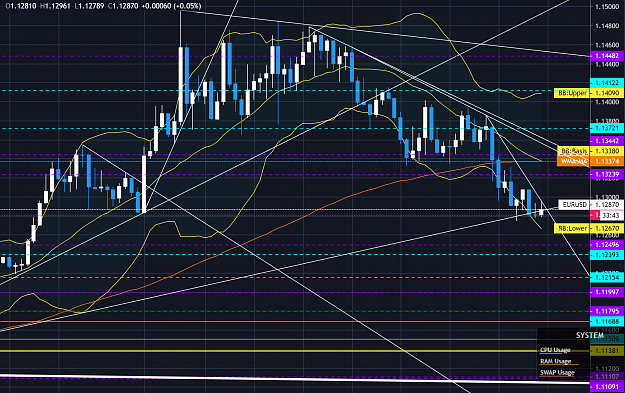The height and width of the screenshot is (393, 625).
Task: Select the yellow 1.13380 price value
Action: click(607, 151)
